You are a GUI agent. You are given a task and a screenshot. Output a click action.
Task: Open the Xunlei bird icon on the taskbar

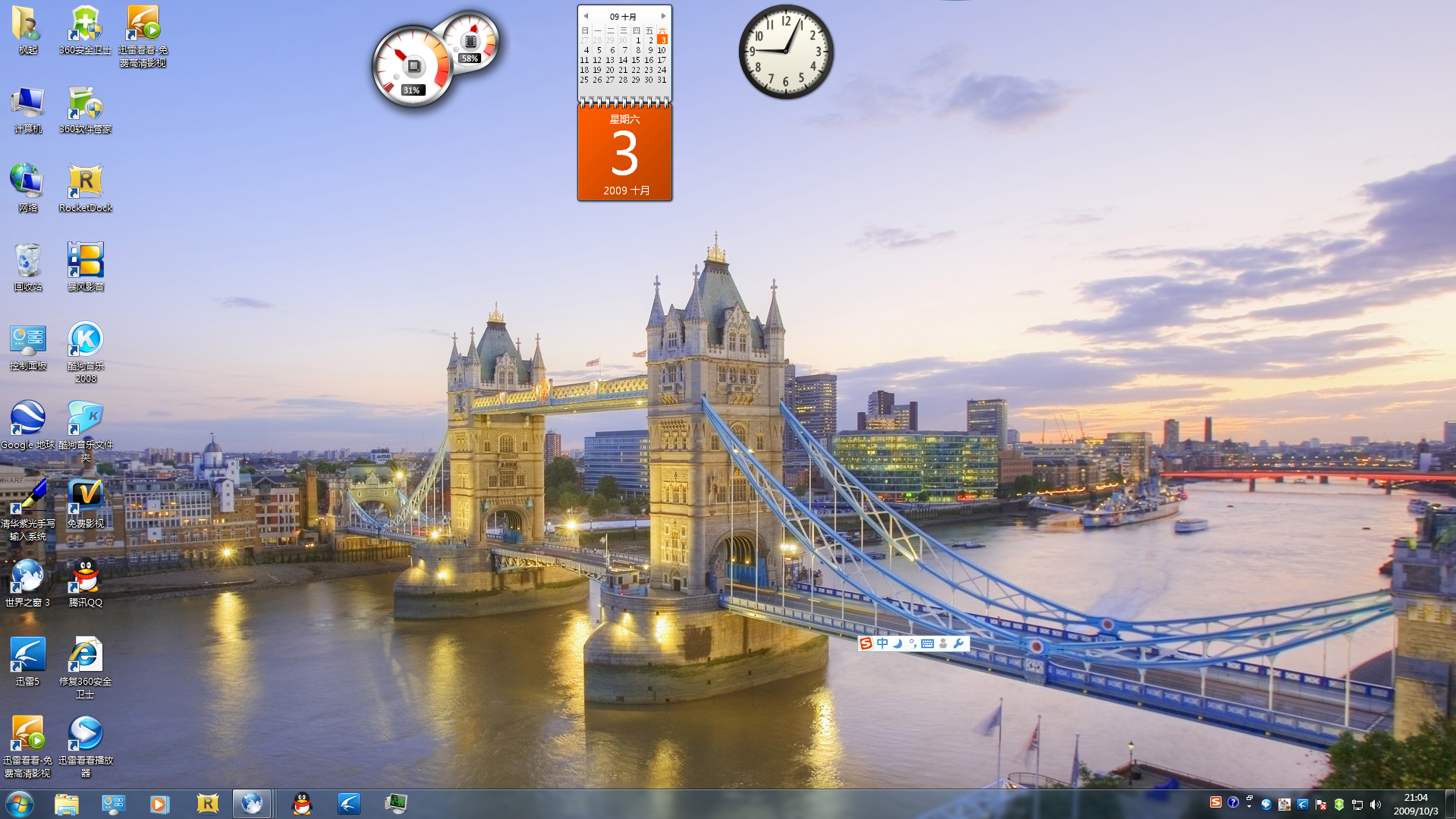tap(349, 804)
